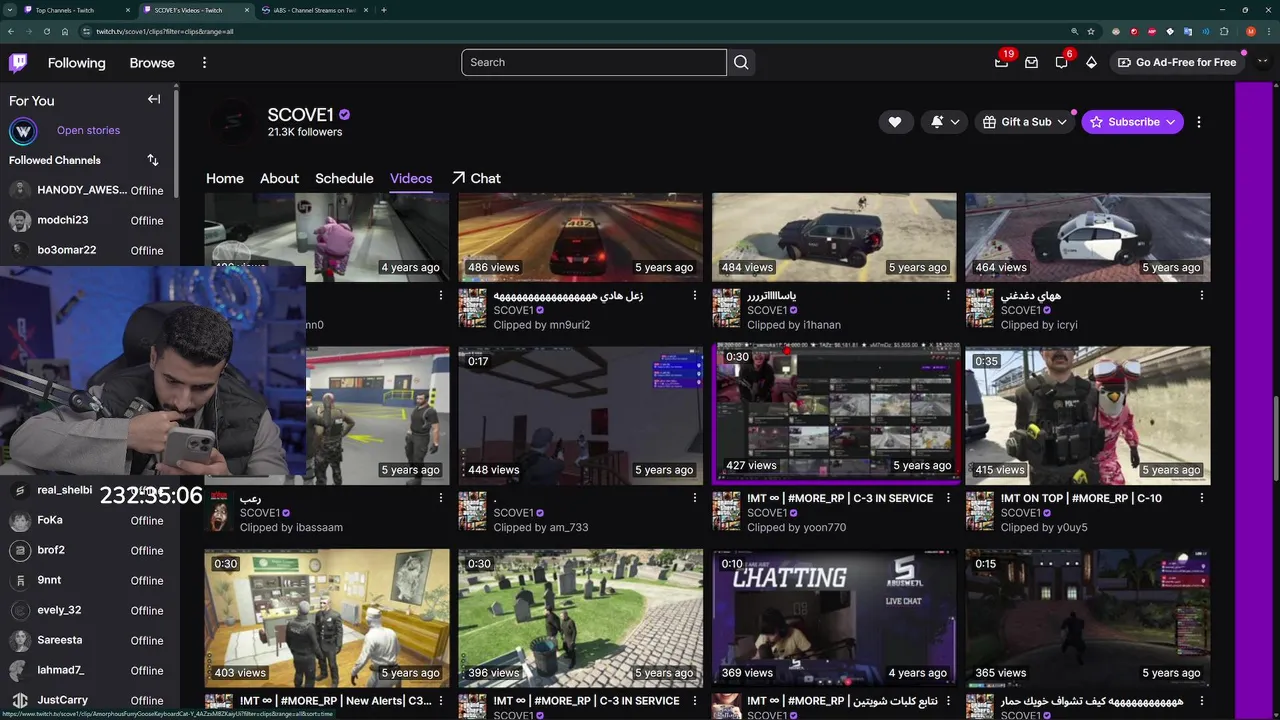Open options for clip by icryi
The width and height of the screenshot is (1280, 720).
1202,296
